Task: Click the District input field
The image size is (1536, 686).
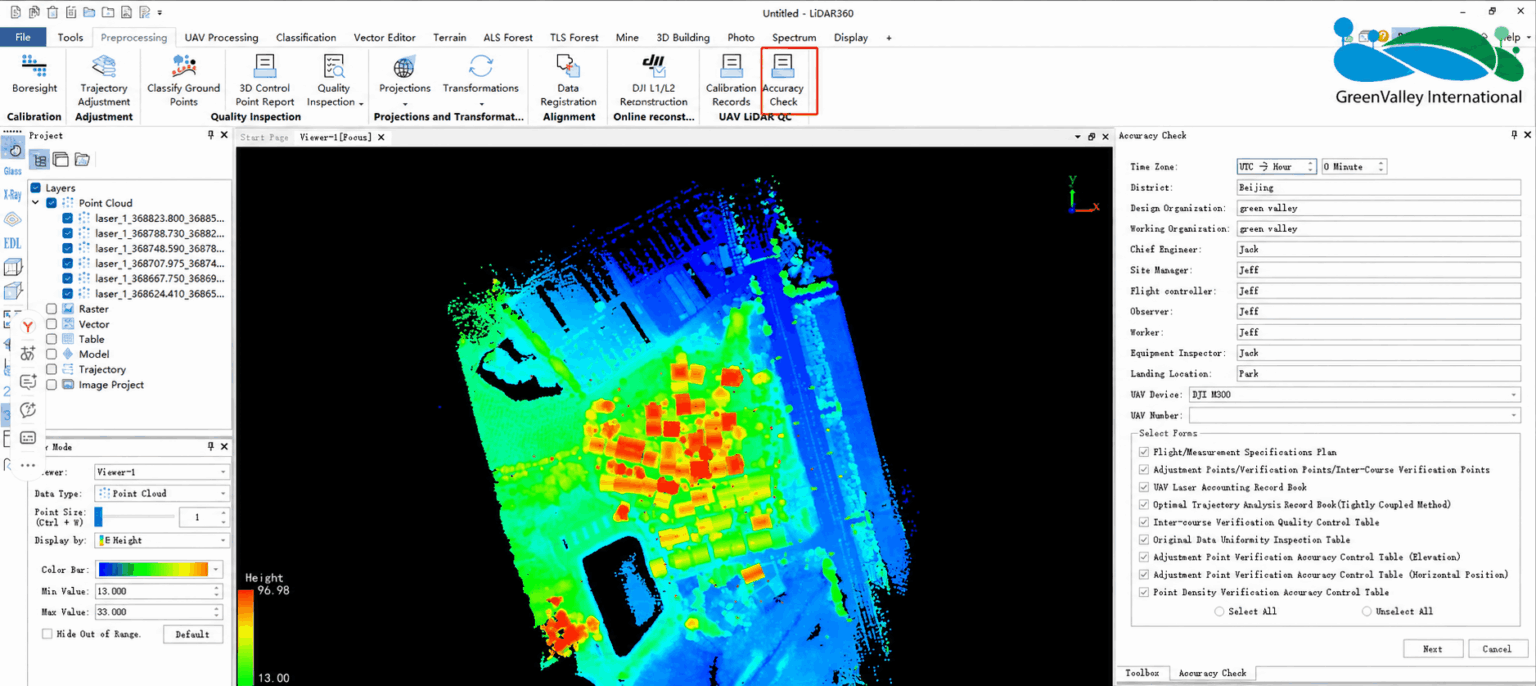Action: click(x=1378, y=187)
